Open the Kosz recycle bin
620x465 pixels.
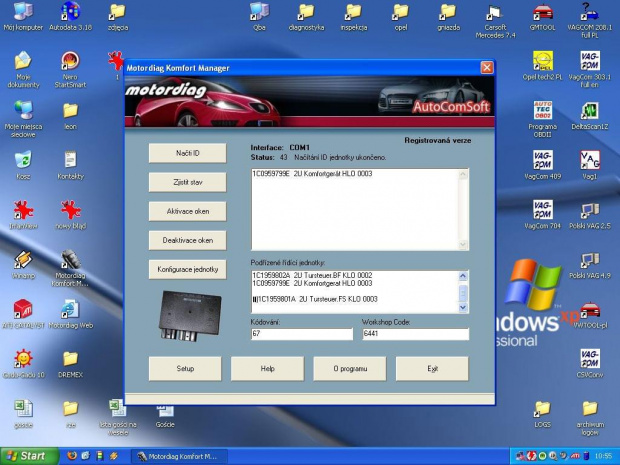[x=23, y=166]
